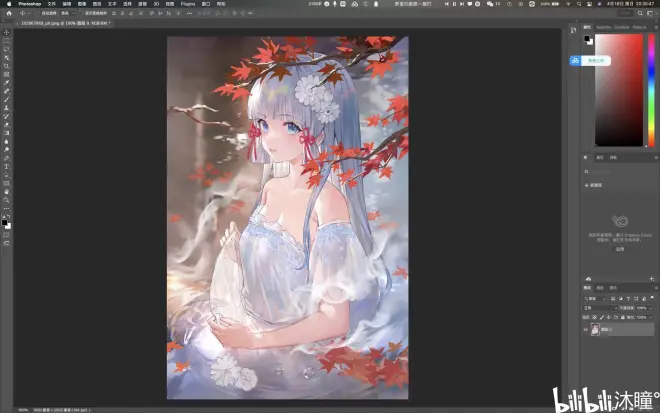Viewport: 660px width, 413px height.
Task: Toggle lock transparent pixels in Layers panel
Action: coord(594,317)
